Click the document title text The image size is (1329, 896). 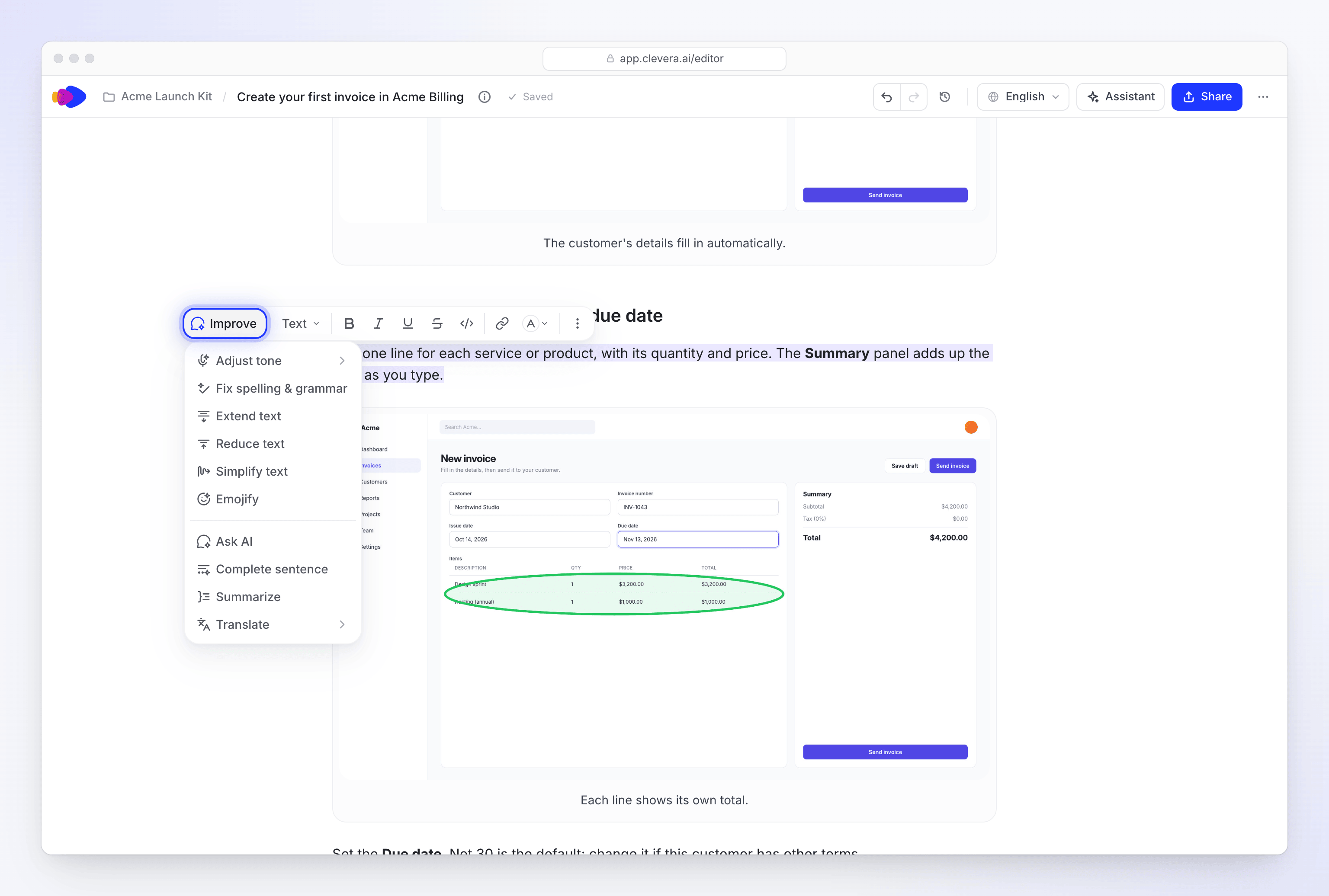pos(350,96)
